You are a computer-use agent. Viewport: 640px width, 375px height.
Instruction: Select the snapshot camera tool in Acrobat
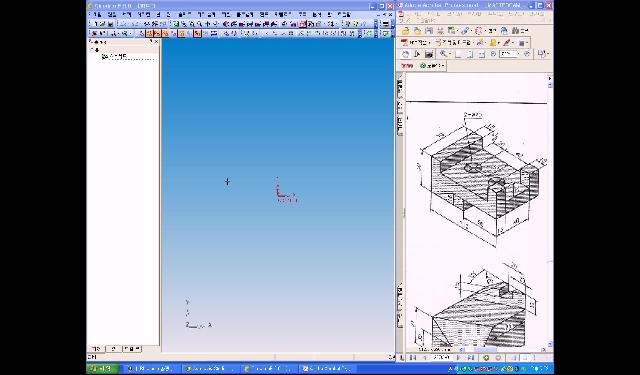pyautogui.click(x=429, y=54)
